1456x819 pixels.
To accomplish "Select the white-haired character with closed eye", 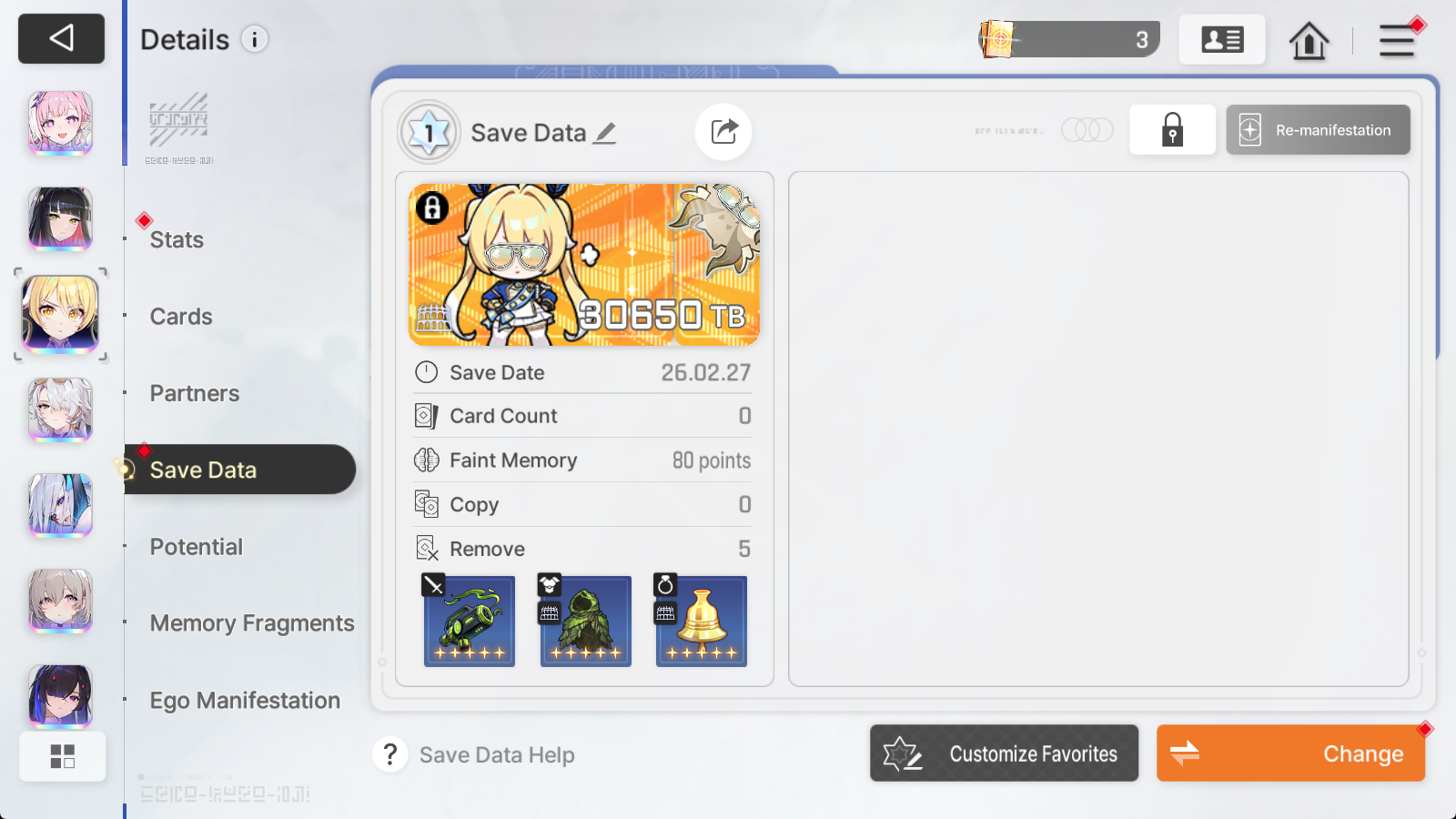I will coord(60,409).
